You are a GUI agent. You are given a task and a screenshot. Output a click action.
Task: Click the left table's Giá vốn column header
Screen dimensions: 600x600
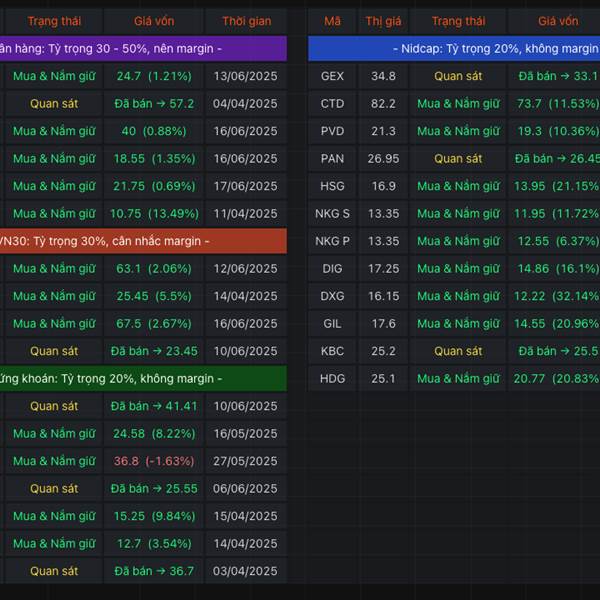click(154, 21)
